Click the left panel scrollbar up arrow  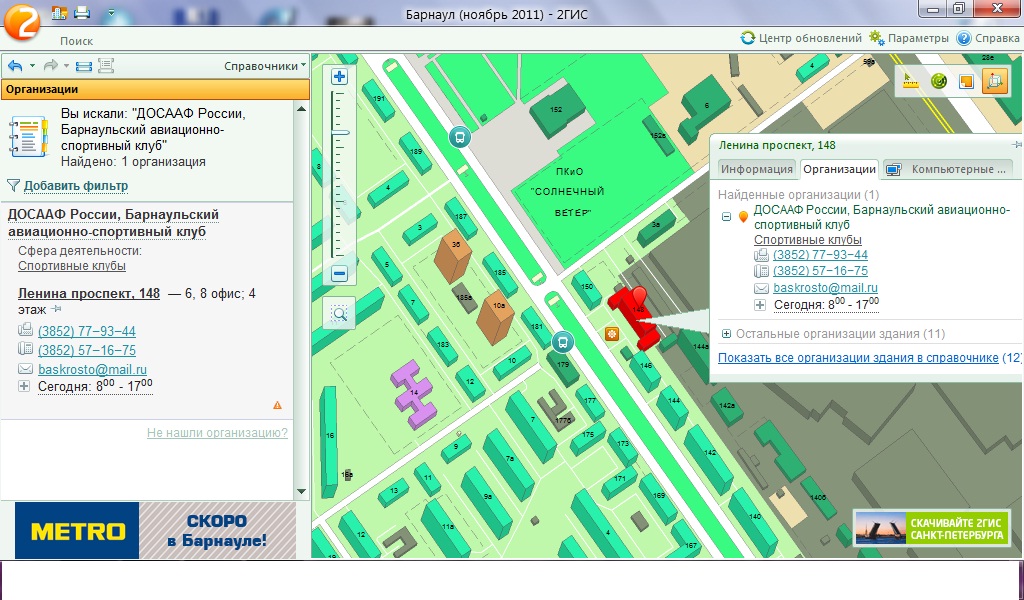click(x=301, y=109)
